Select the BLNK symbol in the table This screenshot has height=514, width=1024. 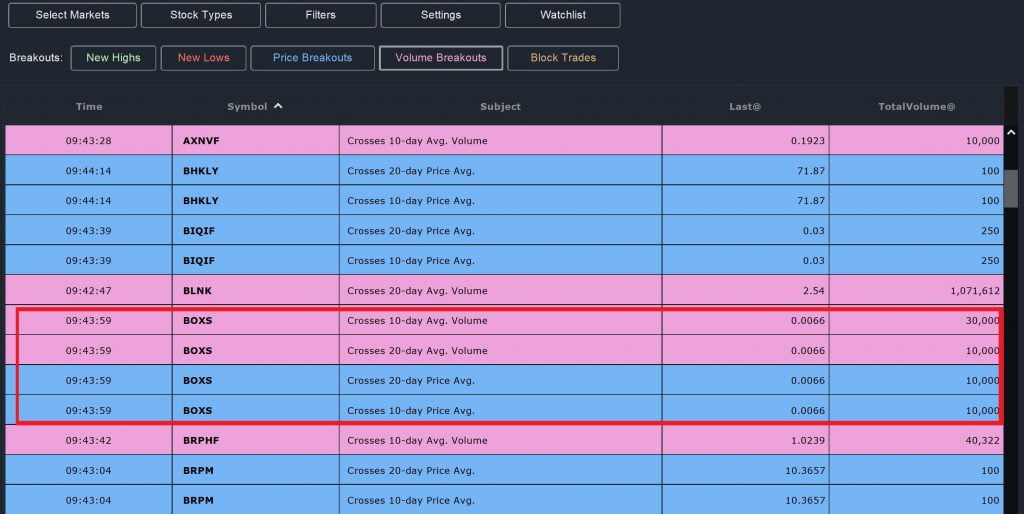(x=197, y=291)
